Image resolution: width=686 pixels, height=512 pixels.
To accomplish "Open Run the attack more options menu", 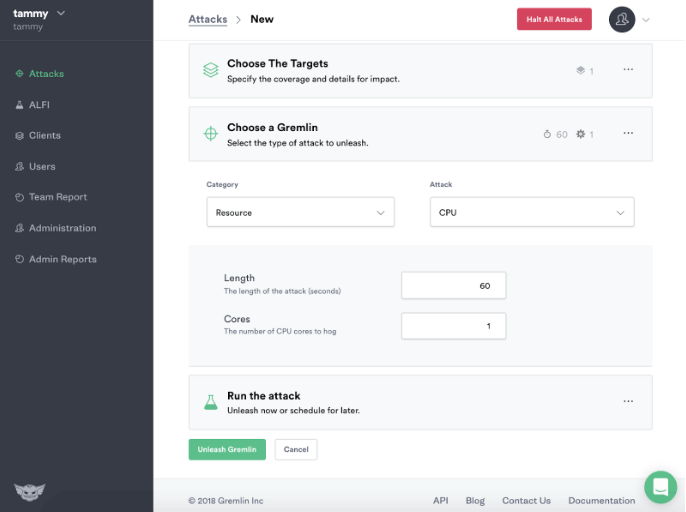I will [628, 401].
